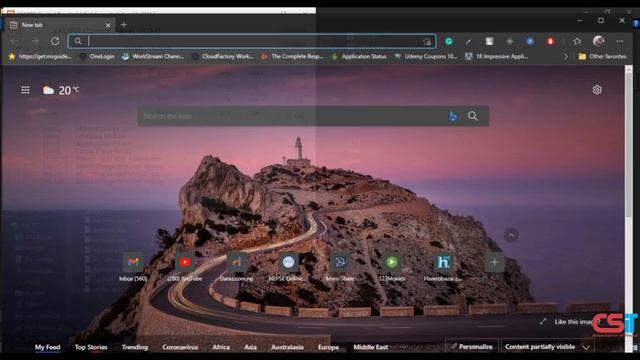Go forward with the forward arrow
This screenshot has width=640, height=360.
[x=35, y=41]
